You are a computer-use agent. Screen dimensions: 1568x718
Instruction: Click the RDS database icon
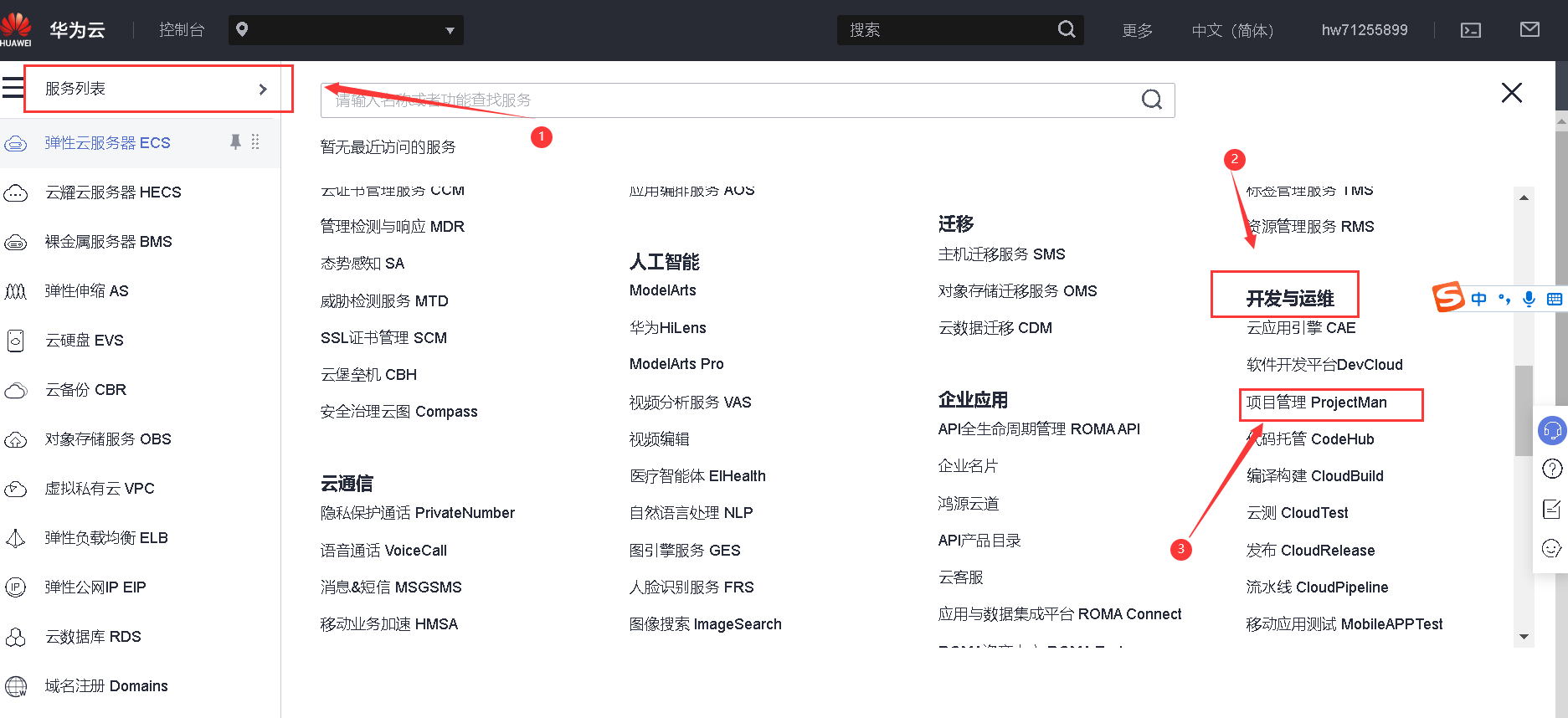point(16,637)
